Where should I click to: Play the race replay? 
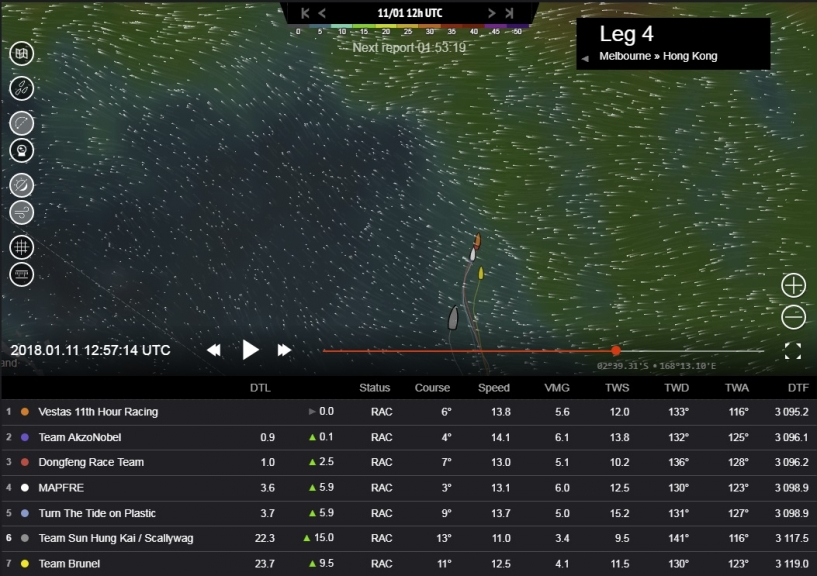251,350
